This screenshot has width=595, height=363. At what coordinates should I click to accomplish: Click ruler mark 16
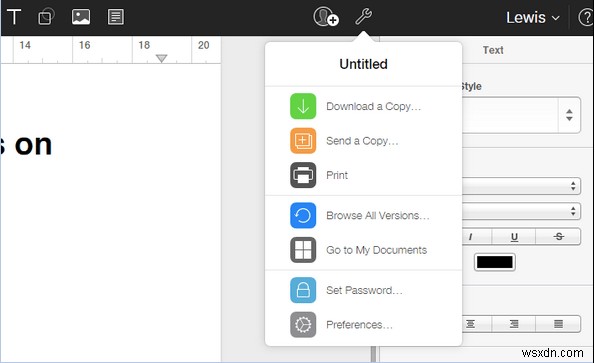(x=84, y=45)
